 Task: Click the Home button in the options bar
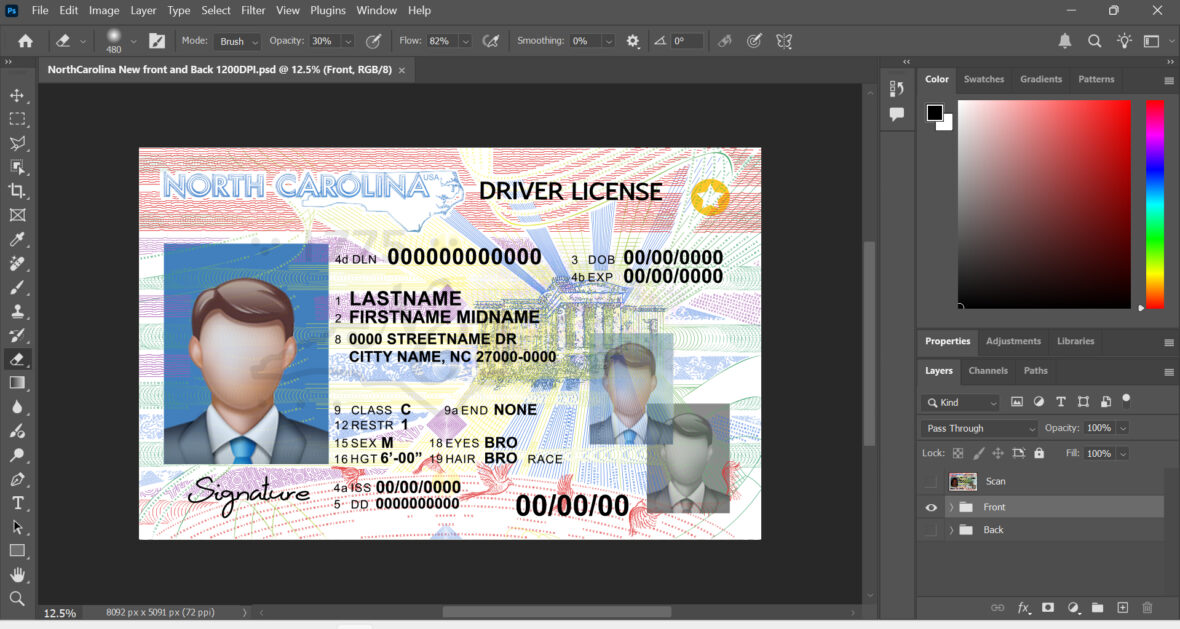[24, 41]
